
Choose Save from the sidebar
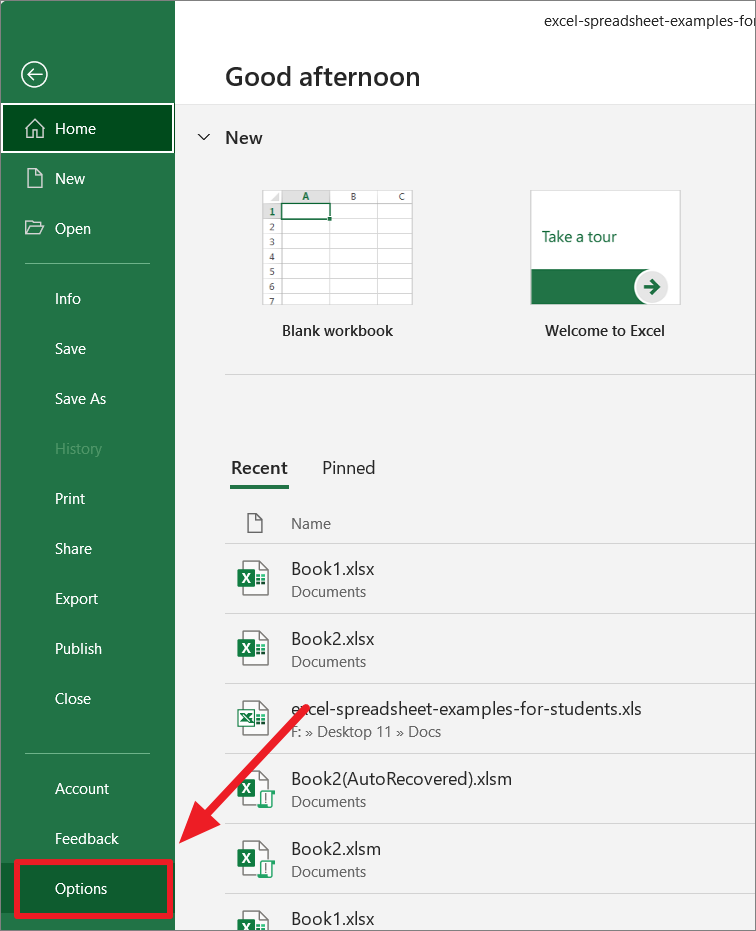87,349
